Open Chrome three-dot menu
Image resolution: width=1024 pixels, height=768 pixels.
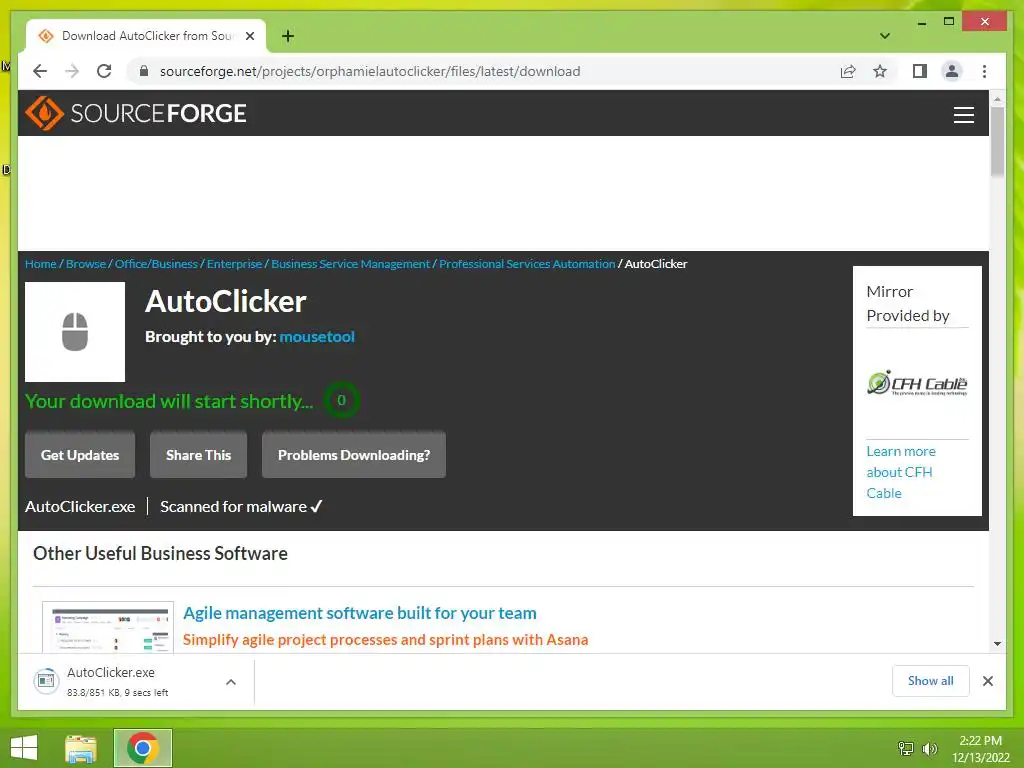point(984,71)
